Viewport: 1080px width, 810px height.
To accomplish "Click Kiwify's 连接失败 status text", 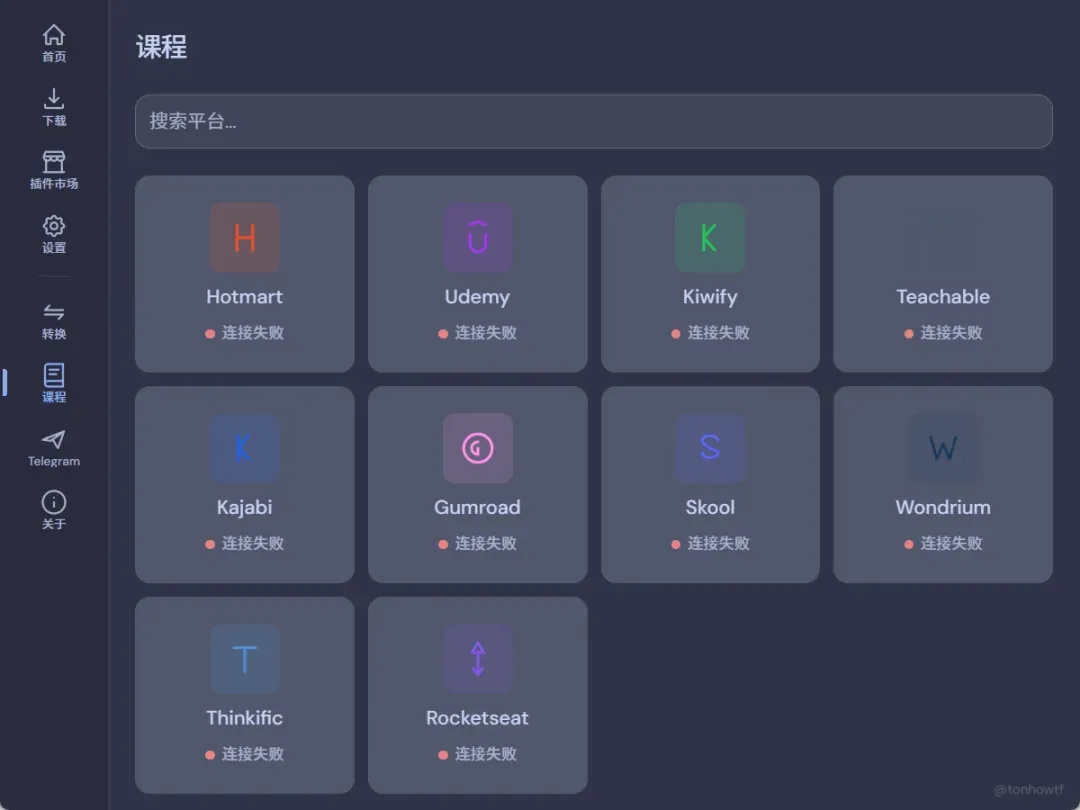I will (x=718, y=333).
